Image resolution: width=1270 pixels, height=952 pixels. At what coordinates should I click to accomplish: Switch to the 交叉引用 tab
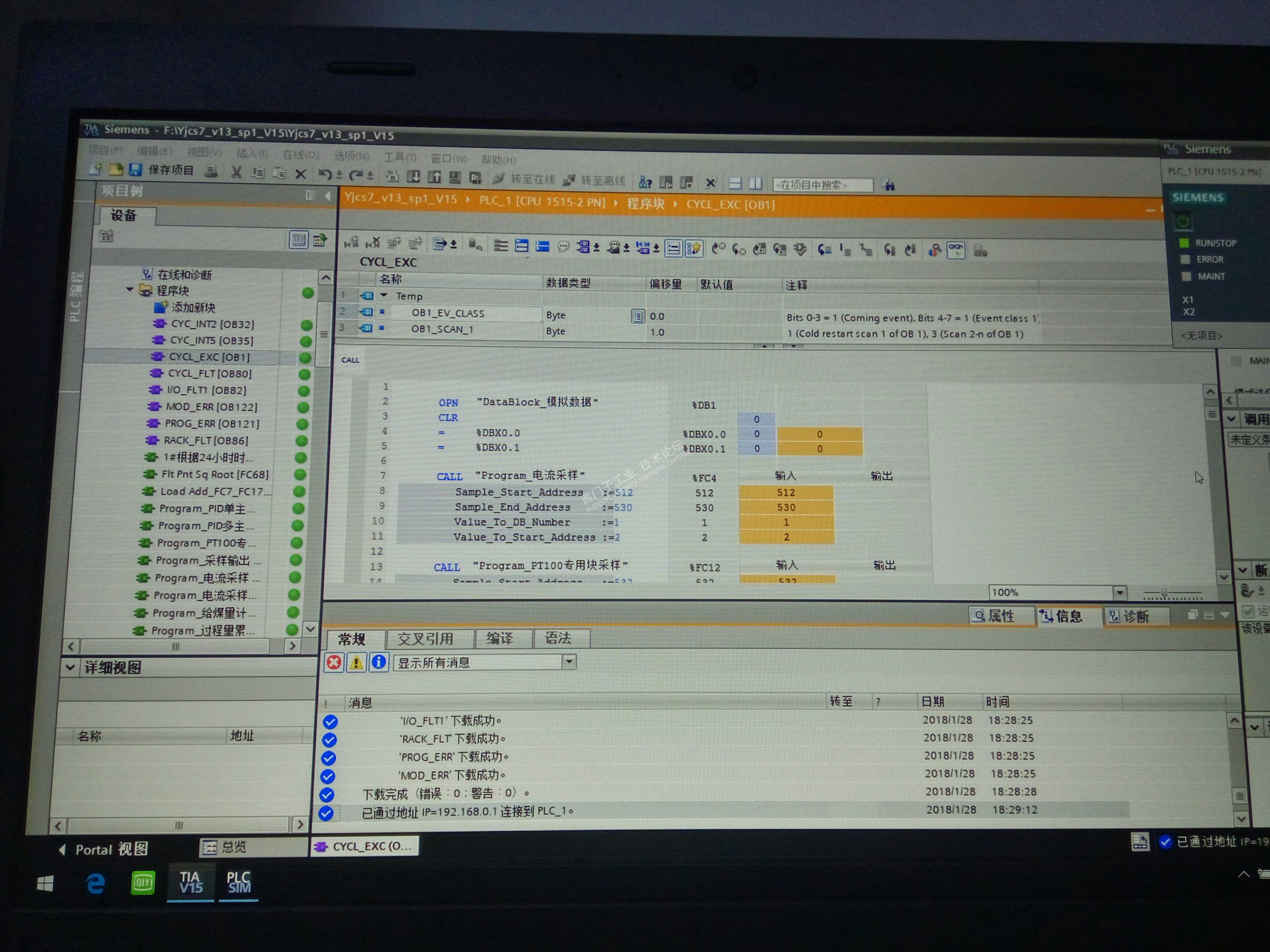point(426,639)
